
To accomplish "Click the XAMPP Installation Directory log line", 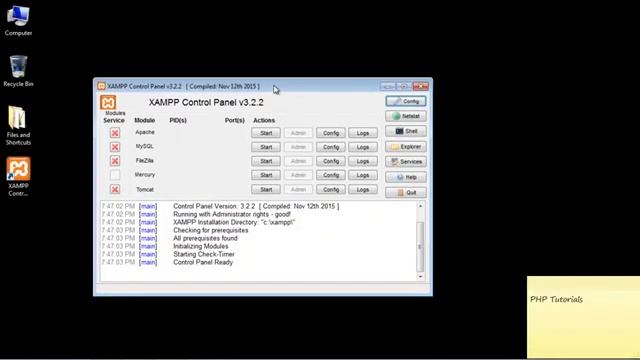I will (x=234, y=222).
